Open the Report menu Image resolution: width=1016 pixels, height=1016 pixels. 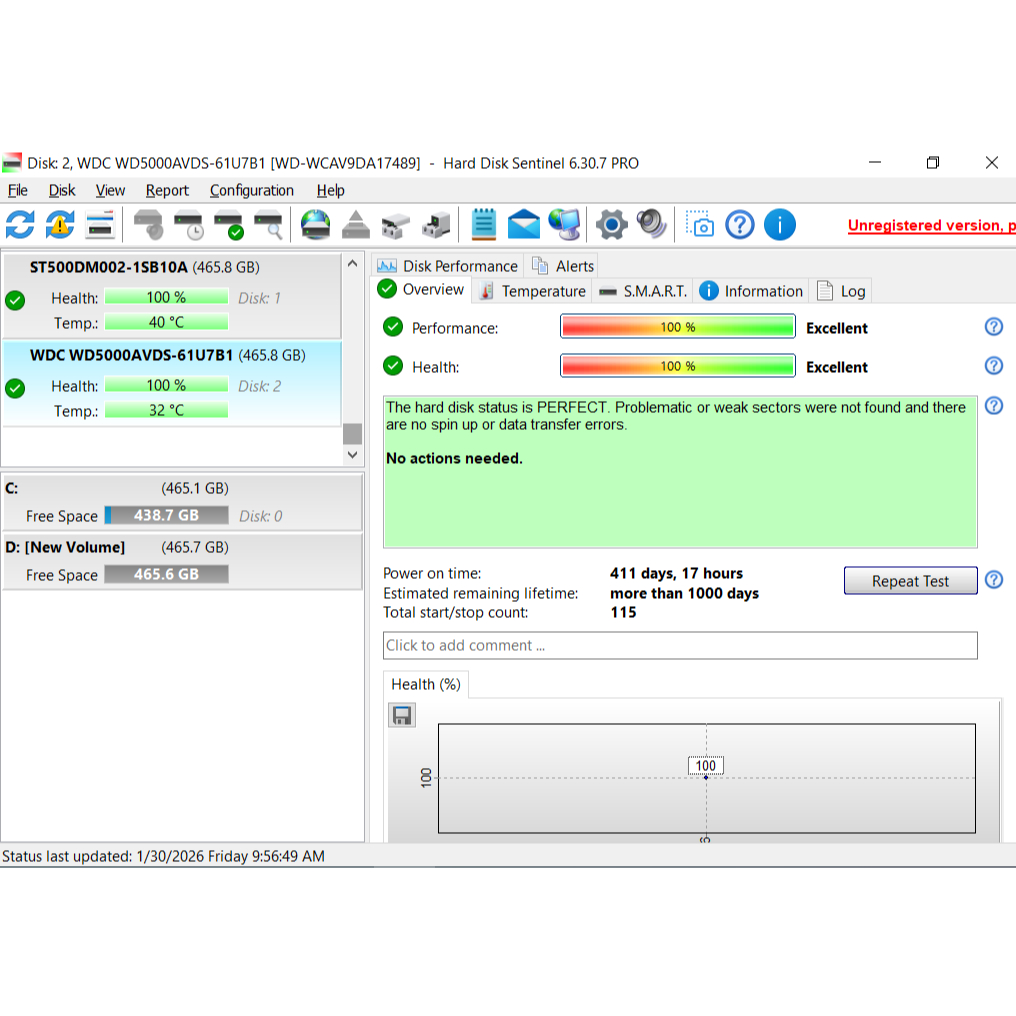click(167, 190)
